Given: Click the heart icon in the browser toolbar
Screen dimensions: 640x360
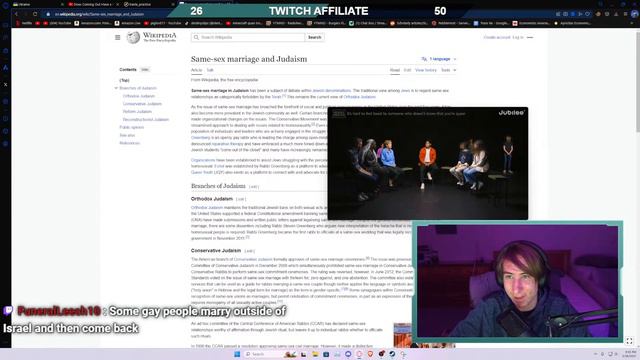Looking at the screenshot, I should click(587, 14).
